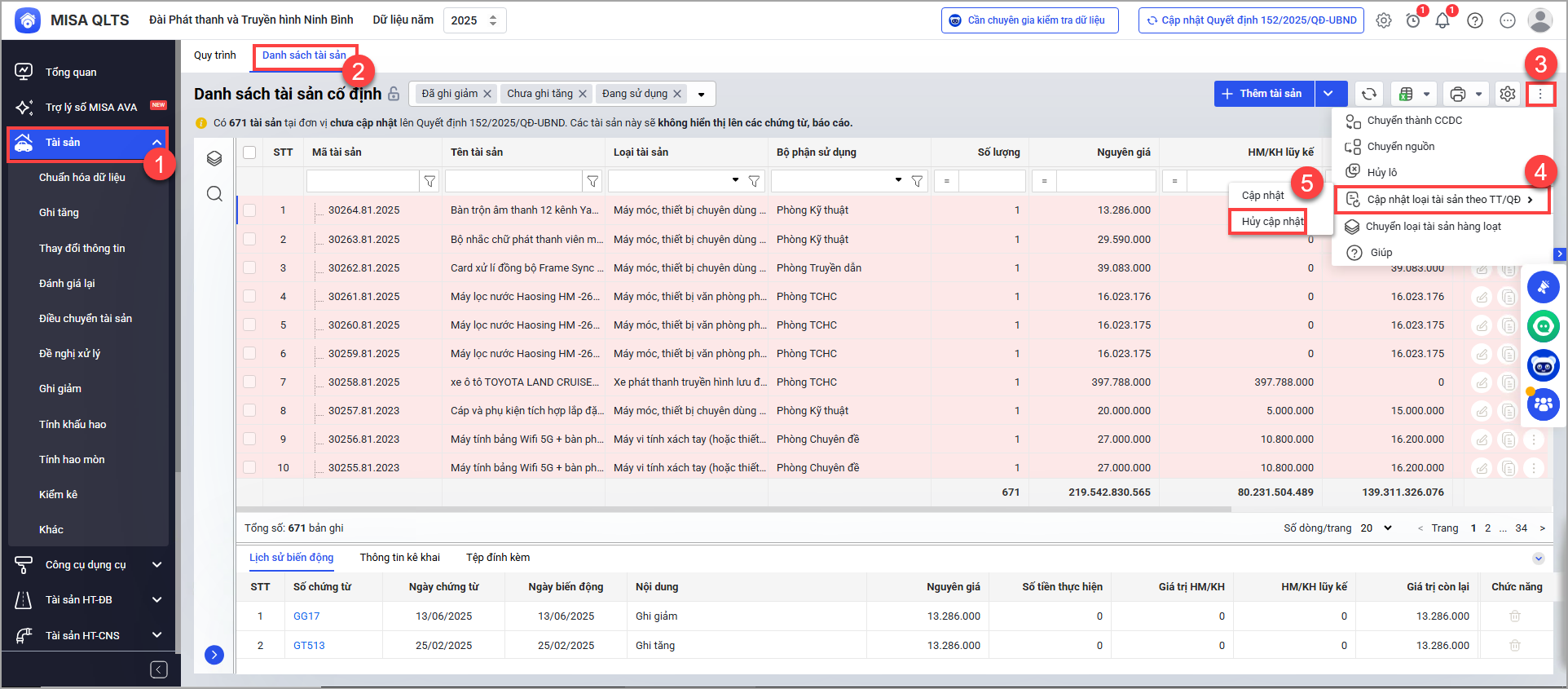The image size is (1568, 689).
Task: Toggle the select-all checkbox in table header
Action: coord(249,152)
